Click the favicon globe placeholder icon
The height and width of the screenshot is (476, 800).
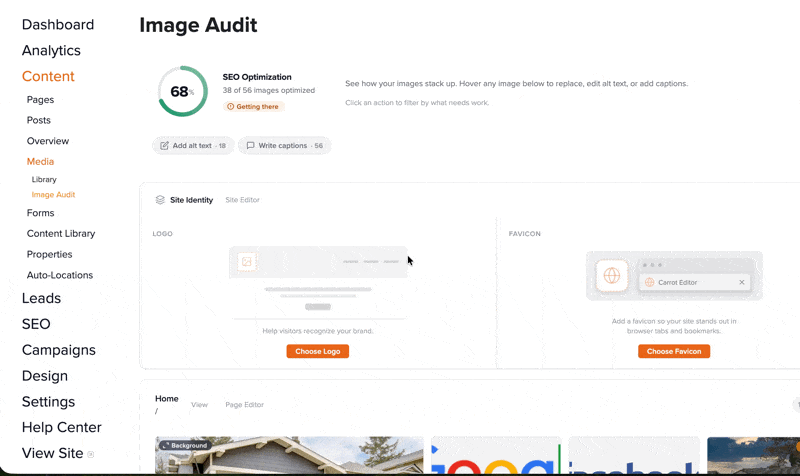[612, 276]
